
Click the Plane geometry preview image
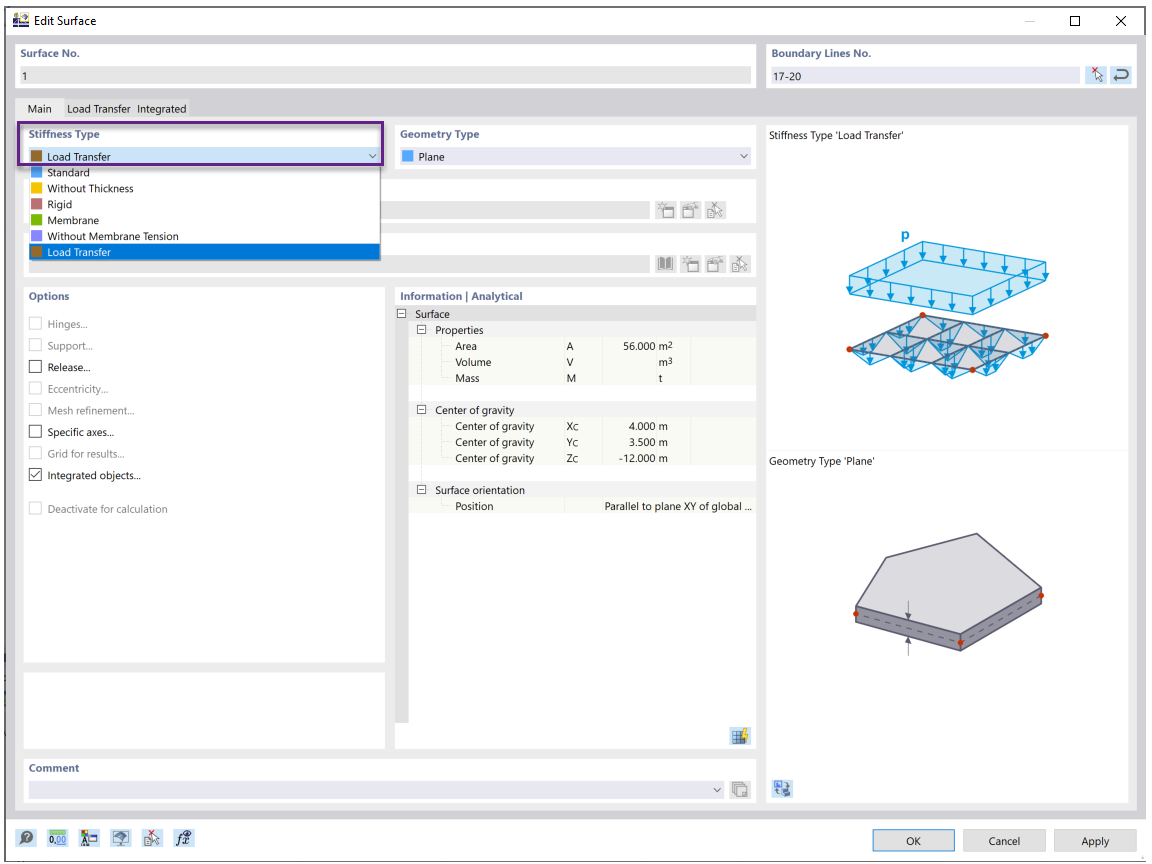point(948,594)
